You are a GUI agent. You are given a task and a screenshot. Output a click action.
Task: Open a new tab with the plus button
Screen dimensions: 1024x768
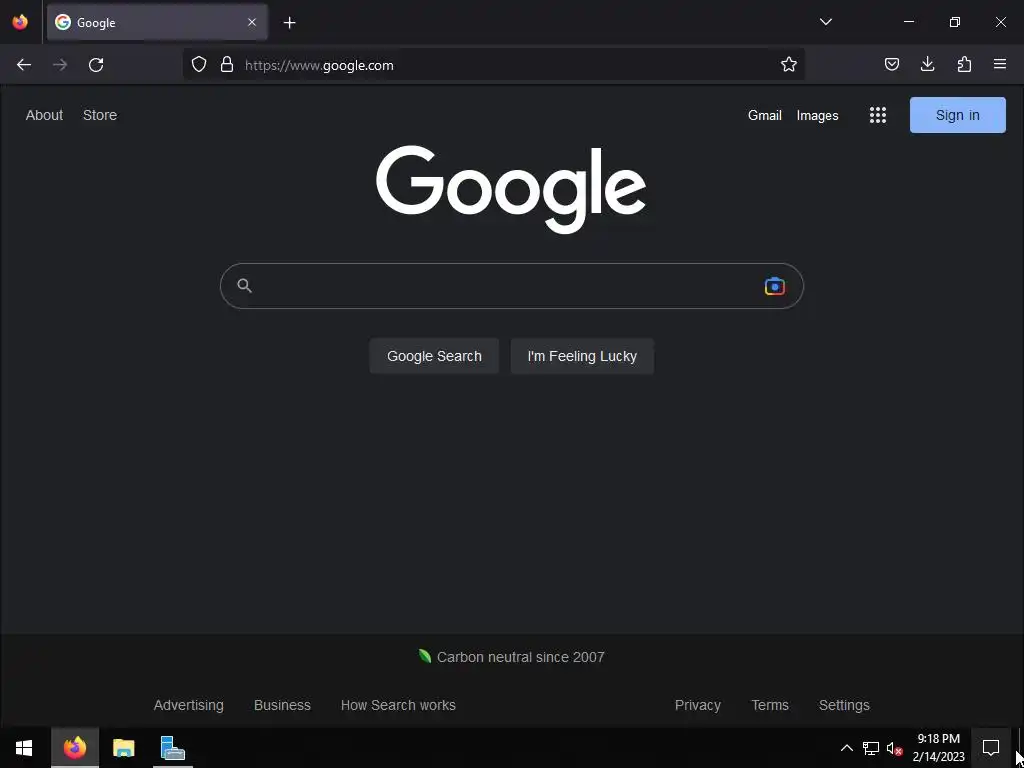(289, 23)
